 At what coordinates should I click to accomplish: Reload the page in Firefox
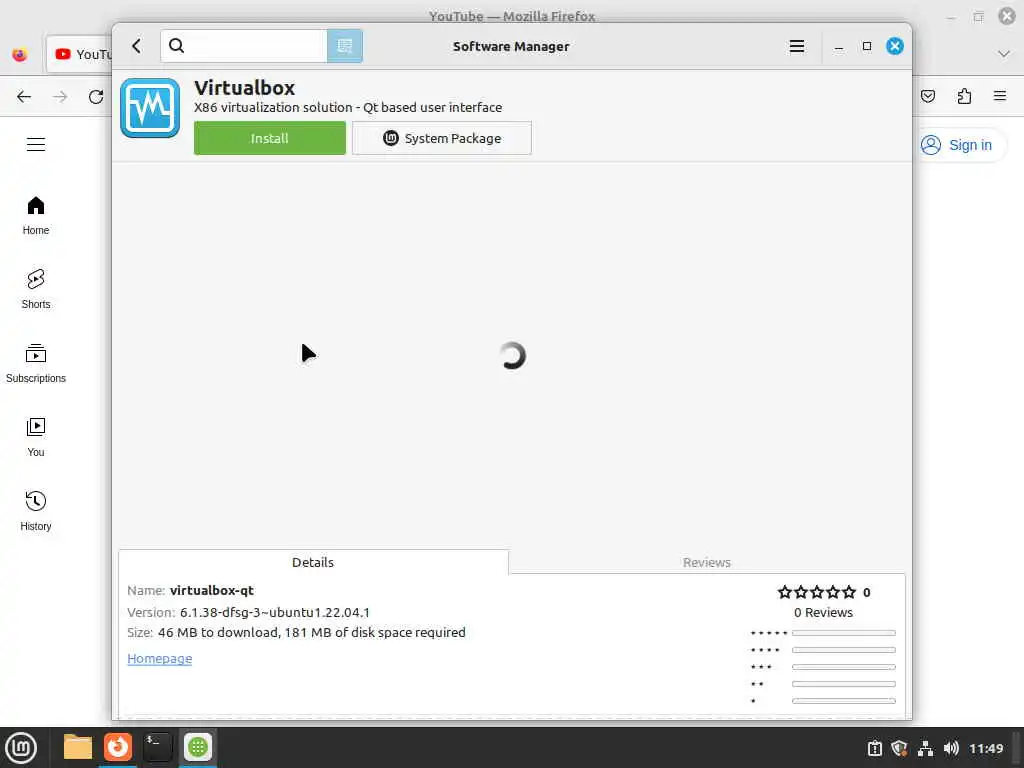point(96,97)
